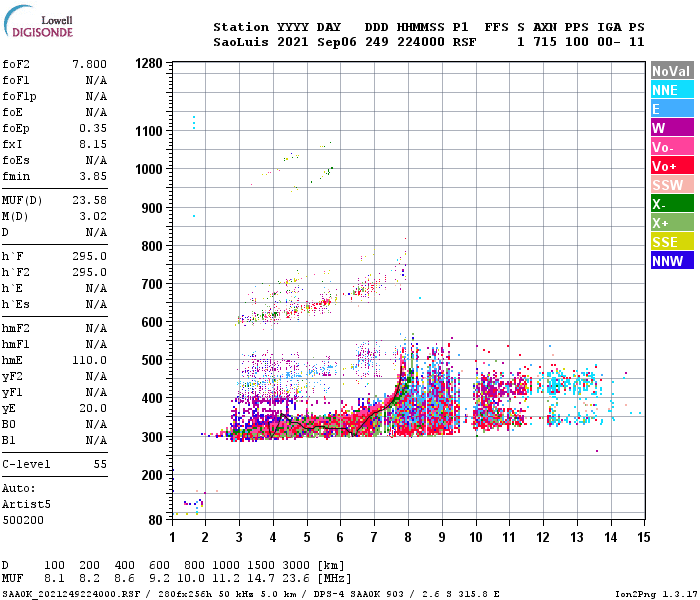Click the 715 AXN value
The width and height of the screenshot is (700, 600).
coord(545,42)
